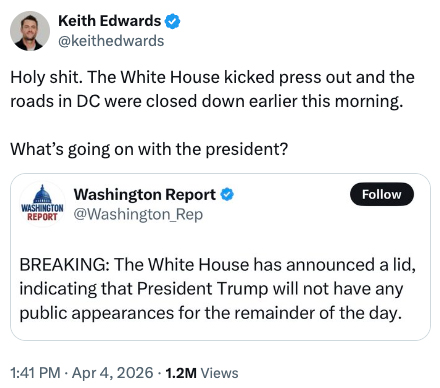This screenshot has width=440, height=388.
Task: Click the verified badge next to Washington Report
Action: click(x=227, y=195)
